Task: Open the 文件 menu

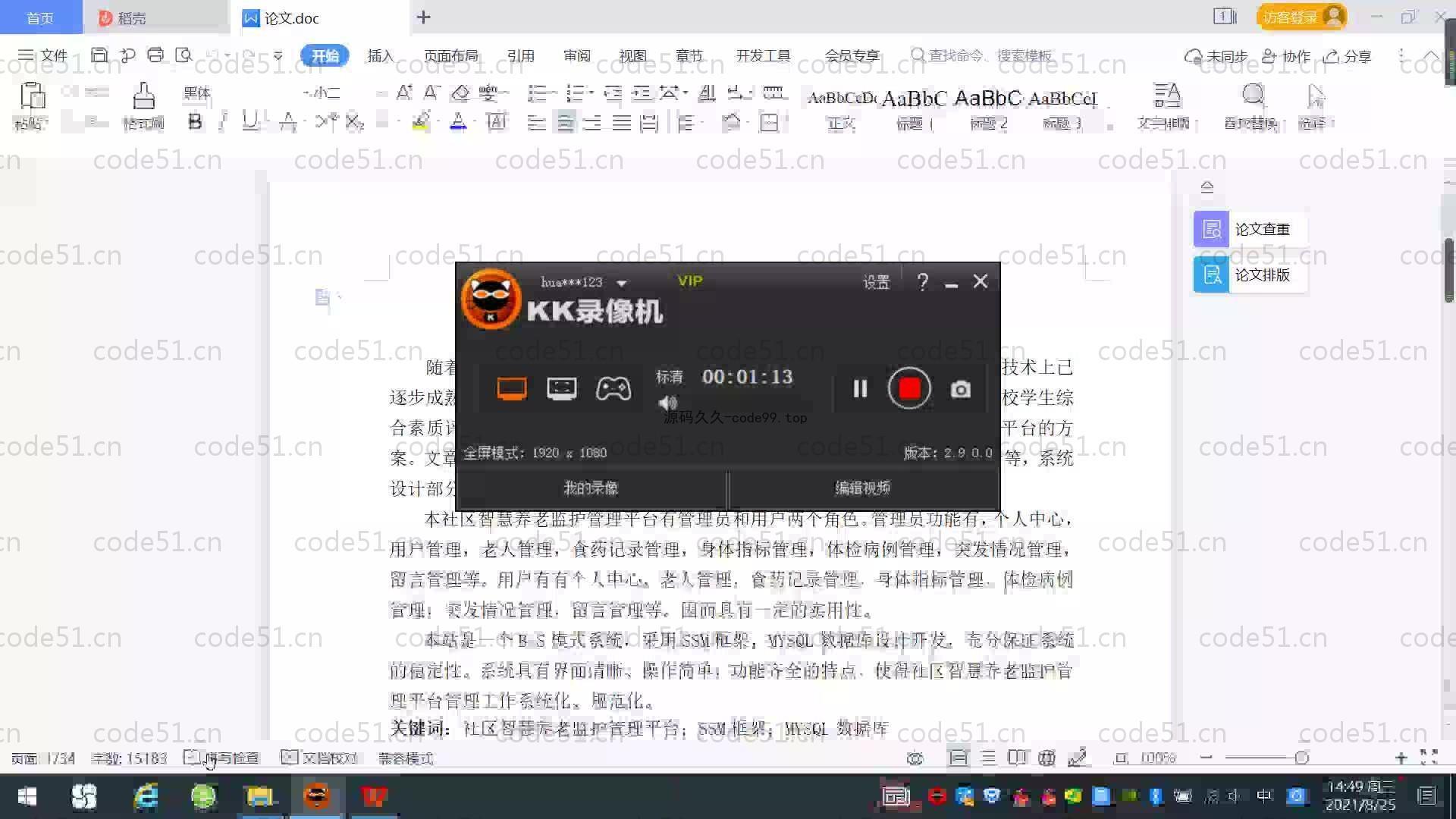Action: [43, 55]
